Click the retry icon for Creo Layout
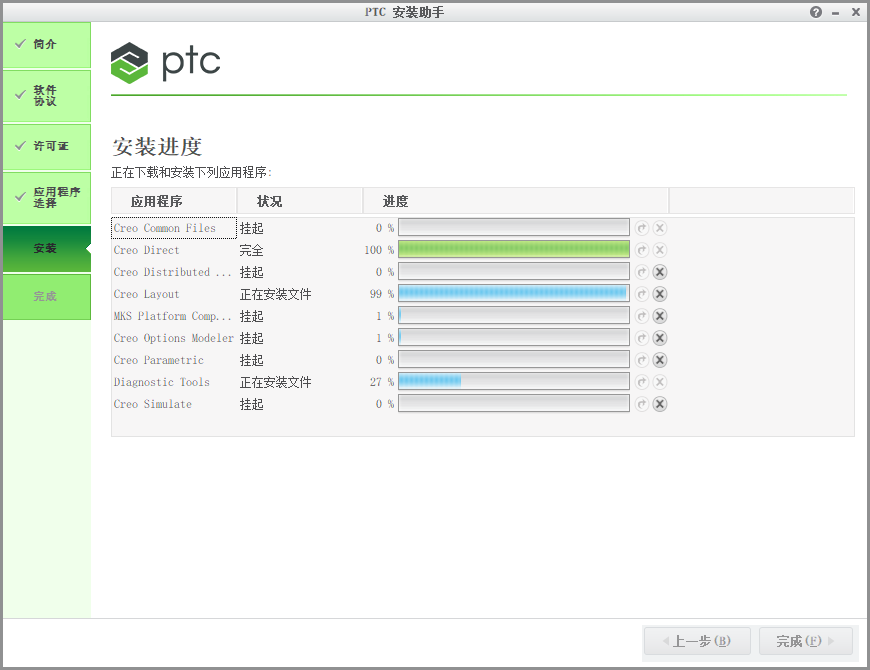 click(642, 294)
